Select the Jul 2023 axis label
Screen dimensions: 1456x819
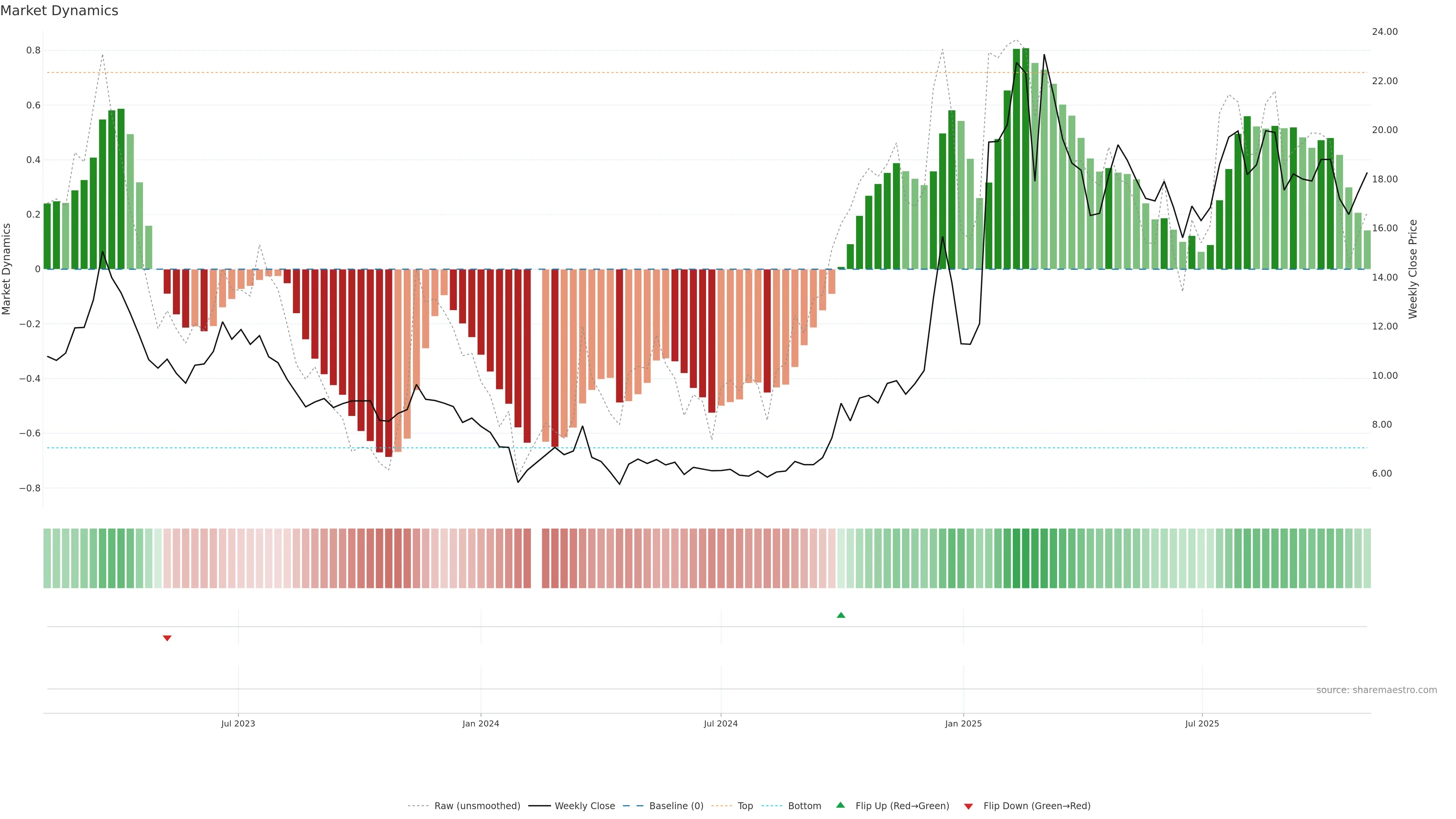(x=238, y=723)
